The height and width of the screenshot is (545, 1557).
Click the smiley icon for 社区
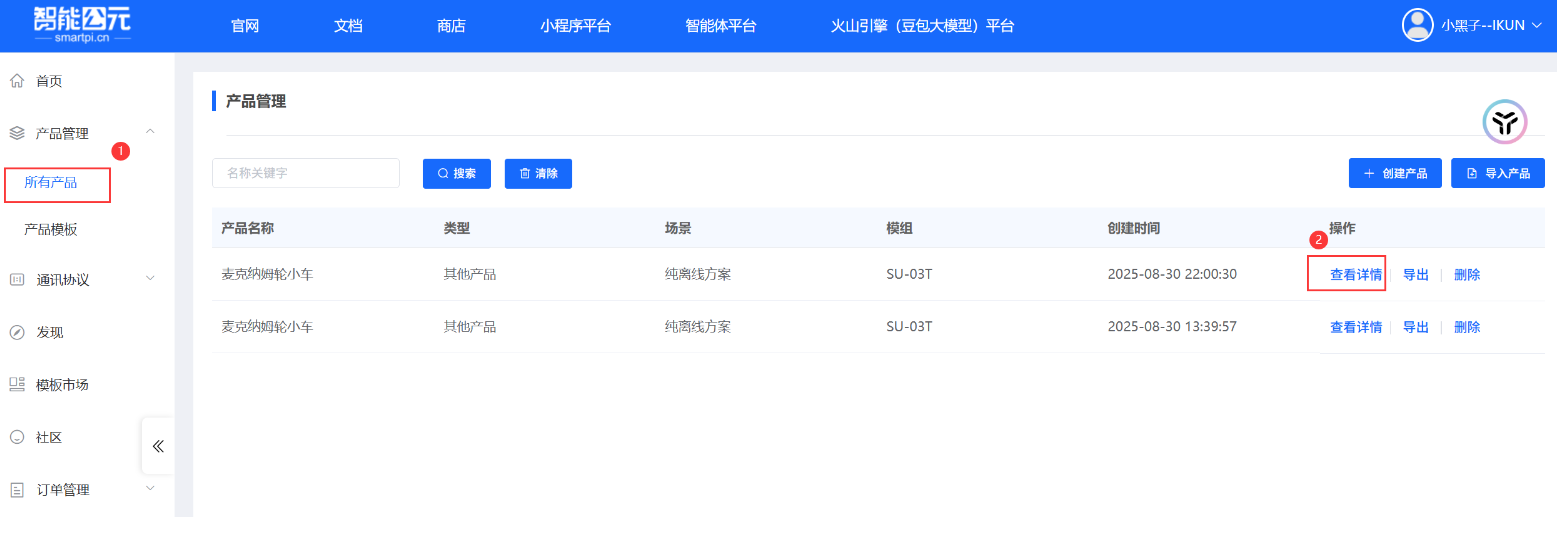pyautogui.click(x=17, y=437)
